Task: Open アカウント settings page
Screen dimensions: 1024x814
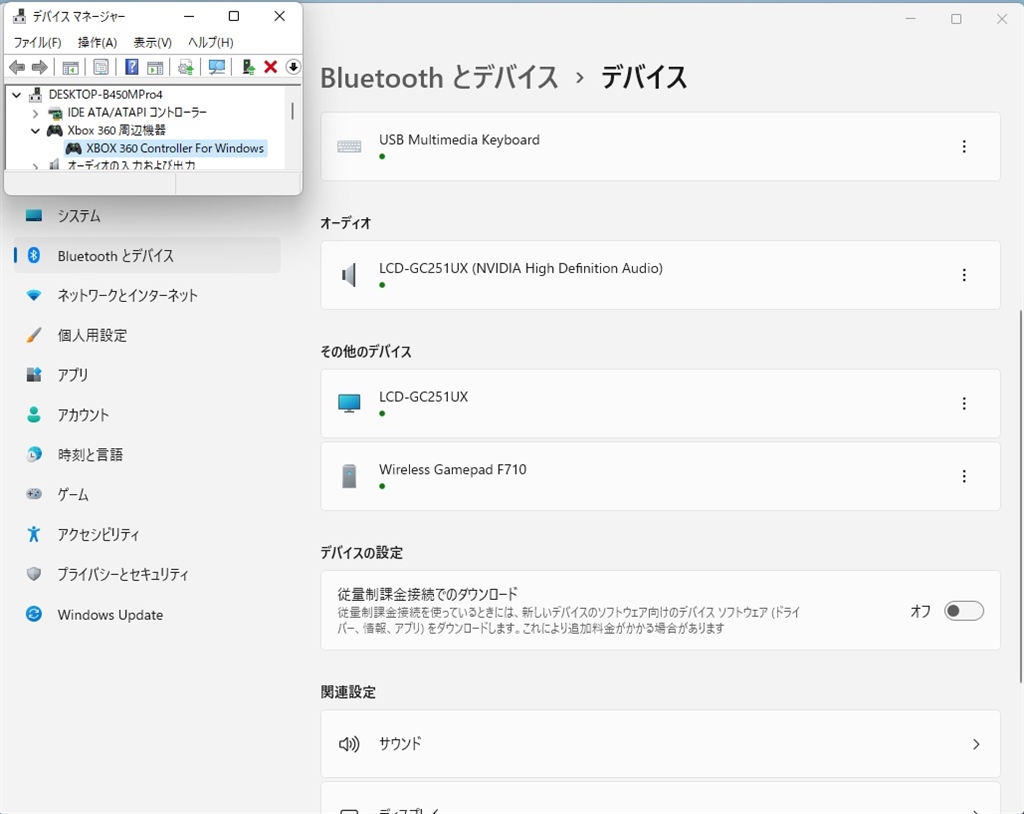Action: 148,415
